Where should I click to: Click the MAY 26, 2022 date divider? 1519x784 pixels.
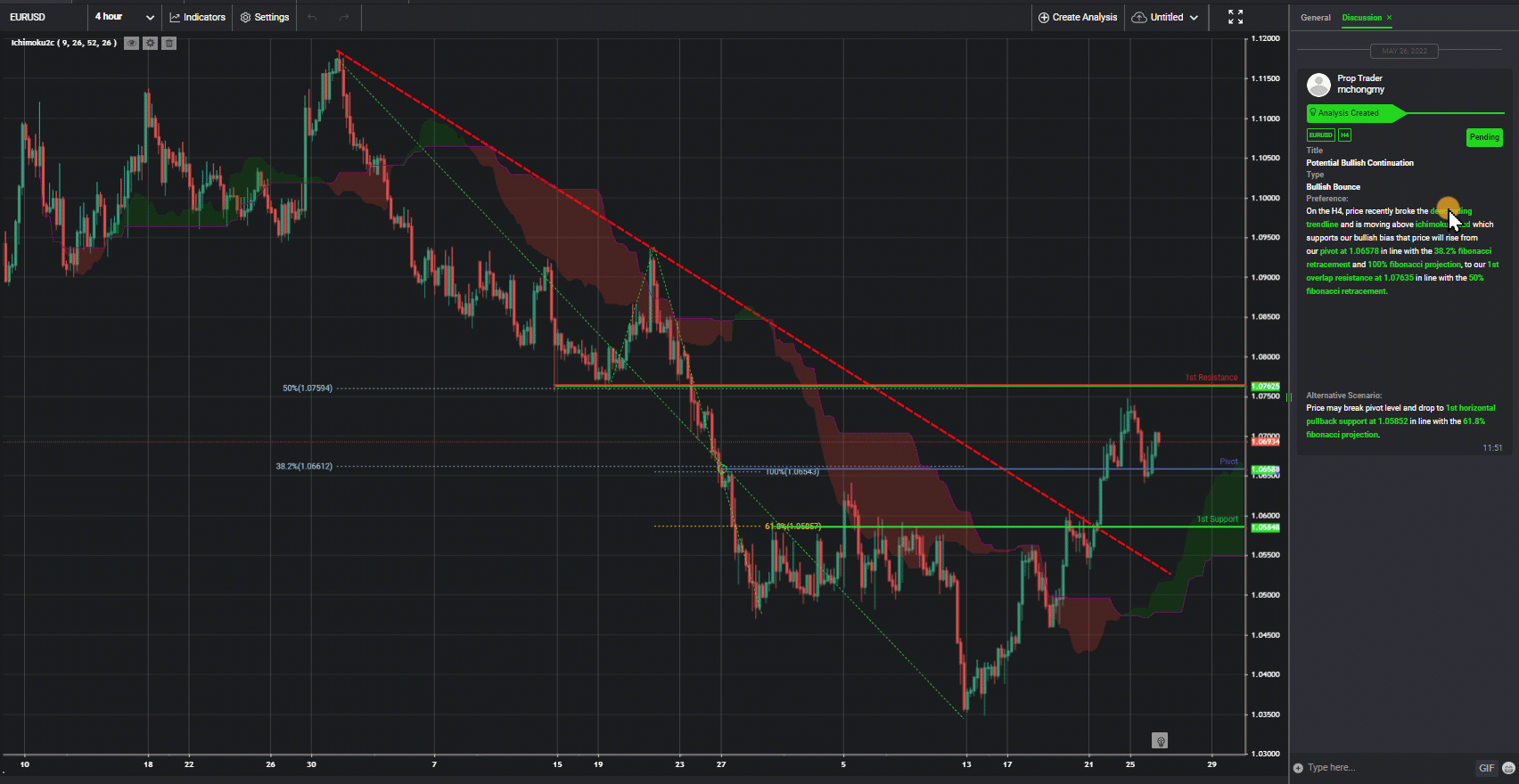coord(1404,51)
